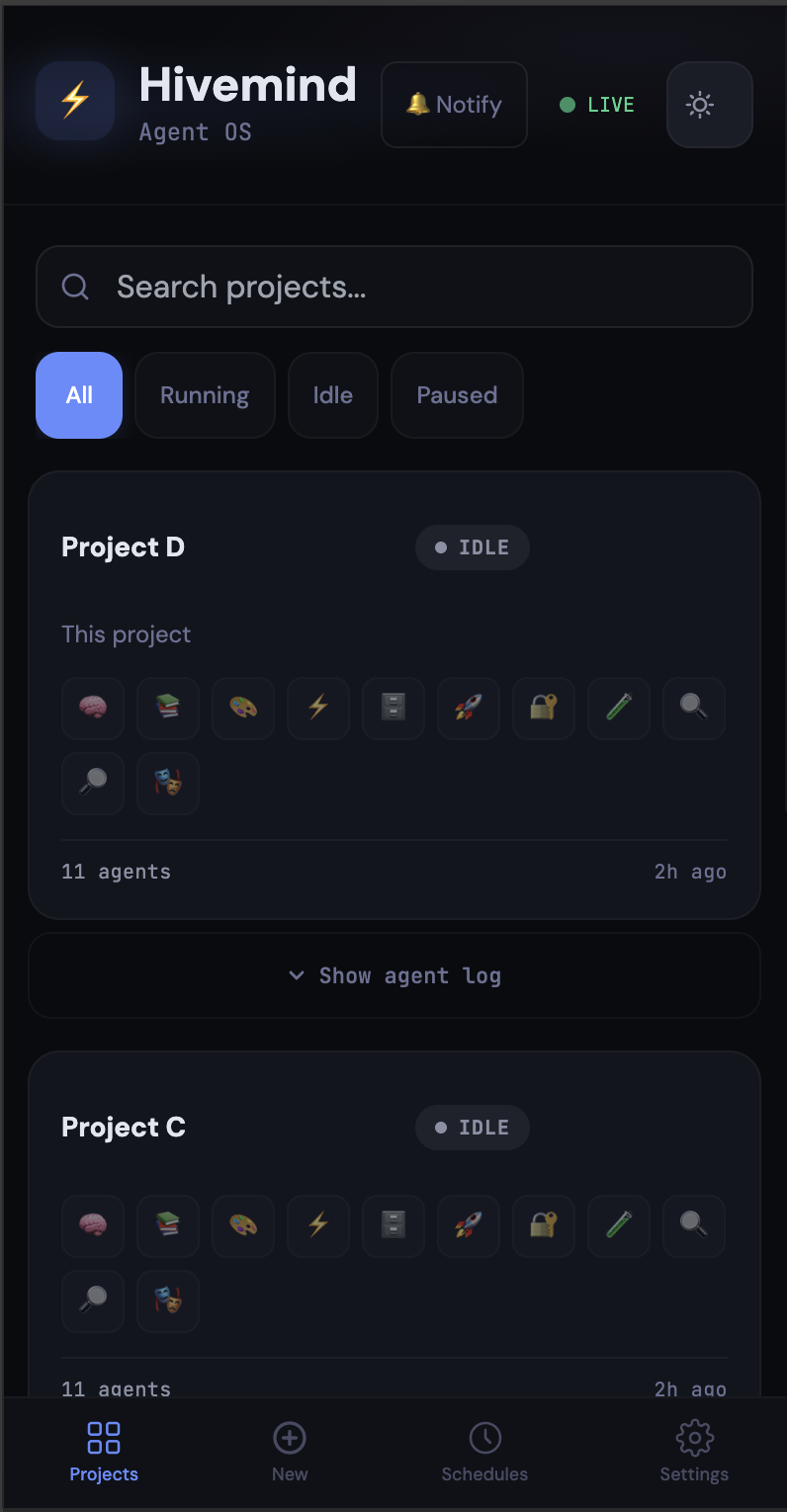The height and width of the screenshot is (1512, 787).
Task: Expand the Show agent log section
Action: click(393, 975)
